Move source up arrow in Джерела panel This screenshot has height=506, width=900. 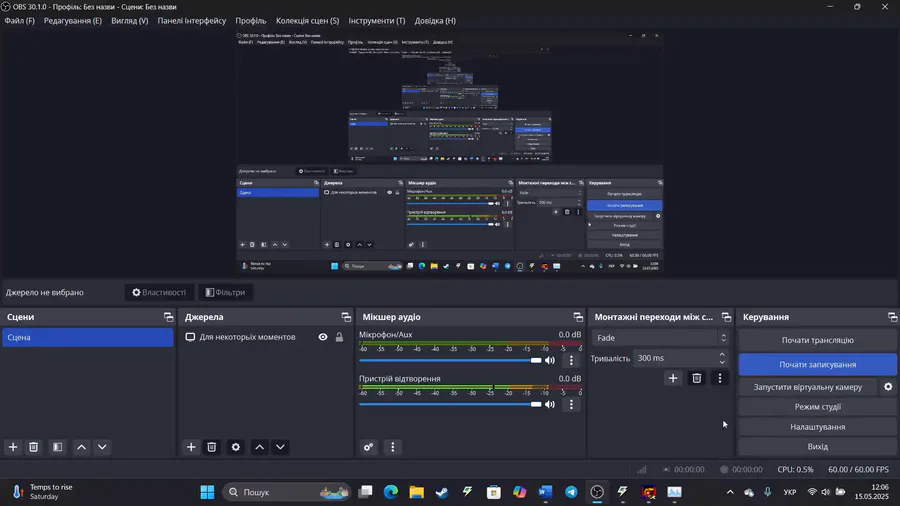click(259, 447)
